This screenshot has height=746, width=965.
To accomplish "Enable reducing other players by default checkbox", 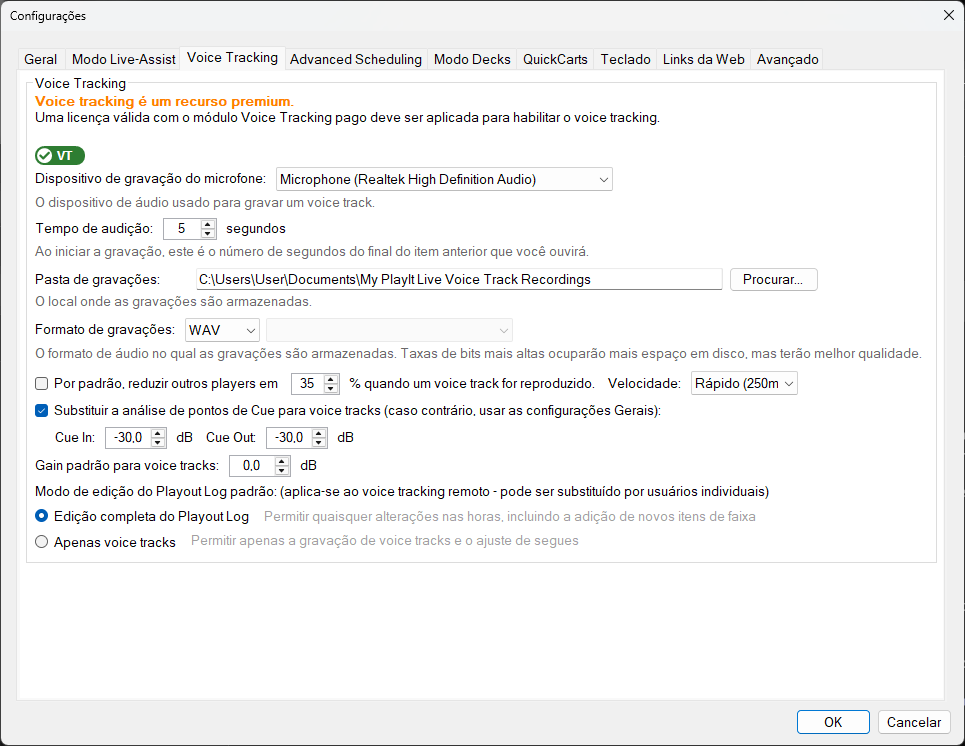I will (42, 383).
